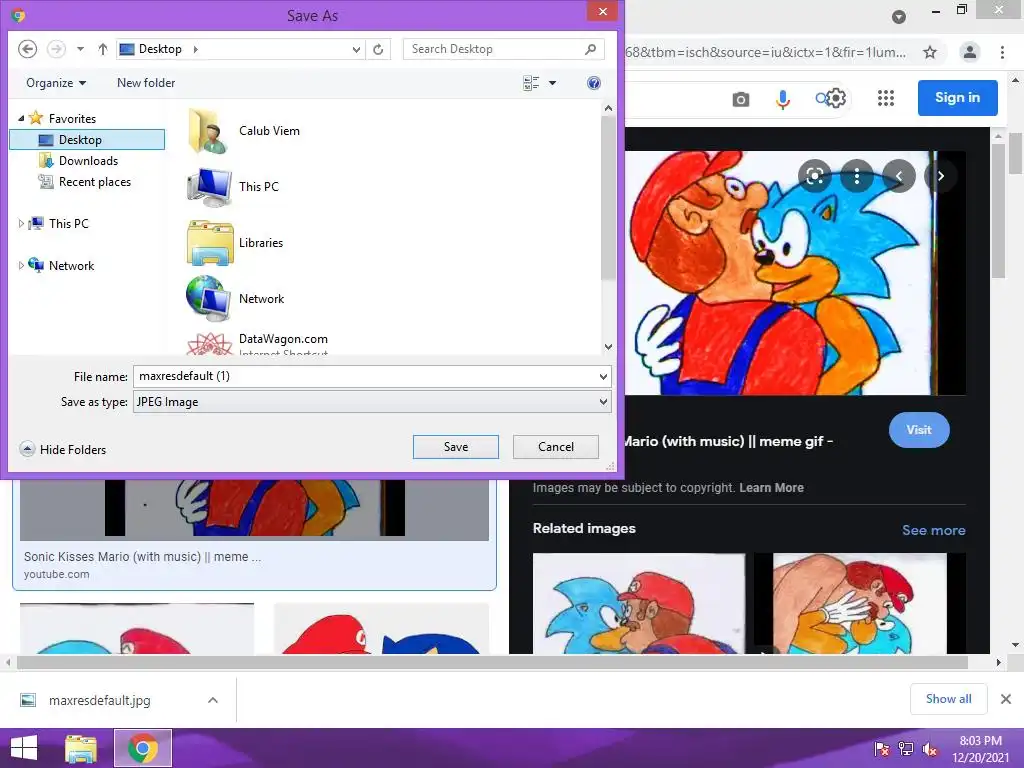Viewport: 1024px width, 768px height.
Task: Open Windows Start menu
Action: 24,748
